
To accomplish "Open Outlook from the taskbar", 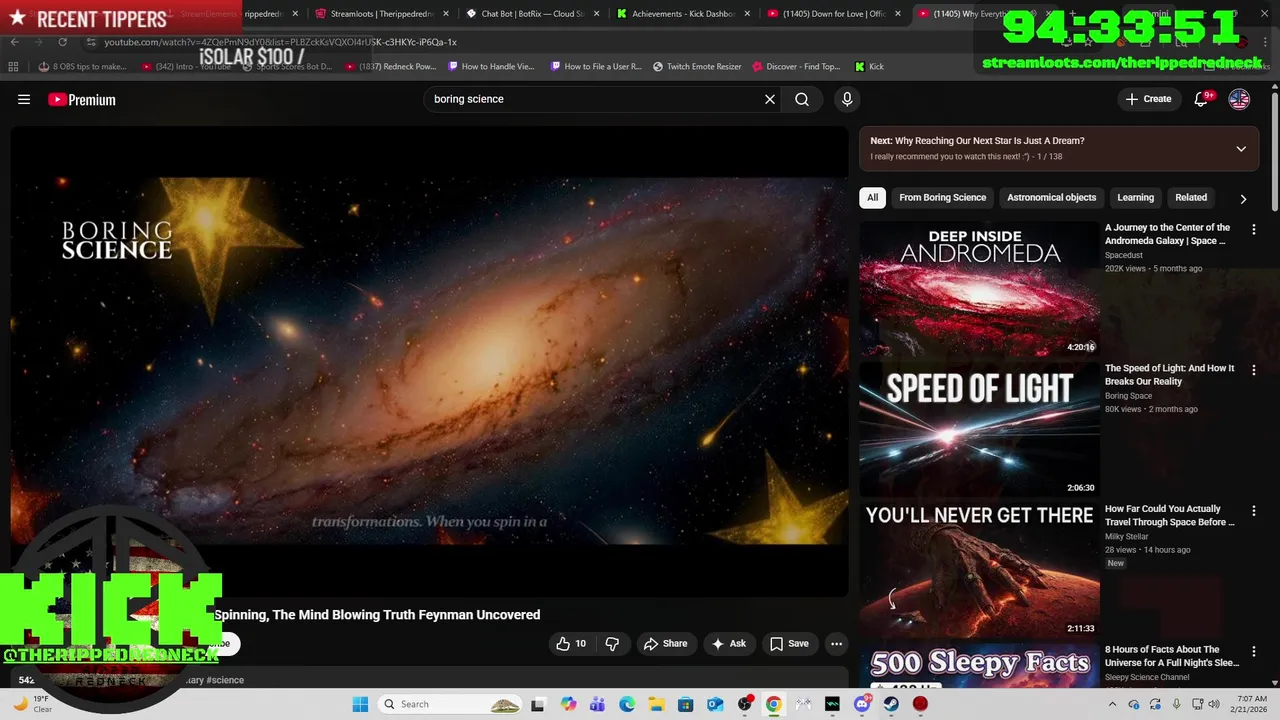I will 715,704.
